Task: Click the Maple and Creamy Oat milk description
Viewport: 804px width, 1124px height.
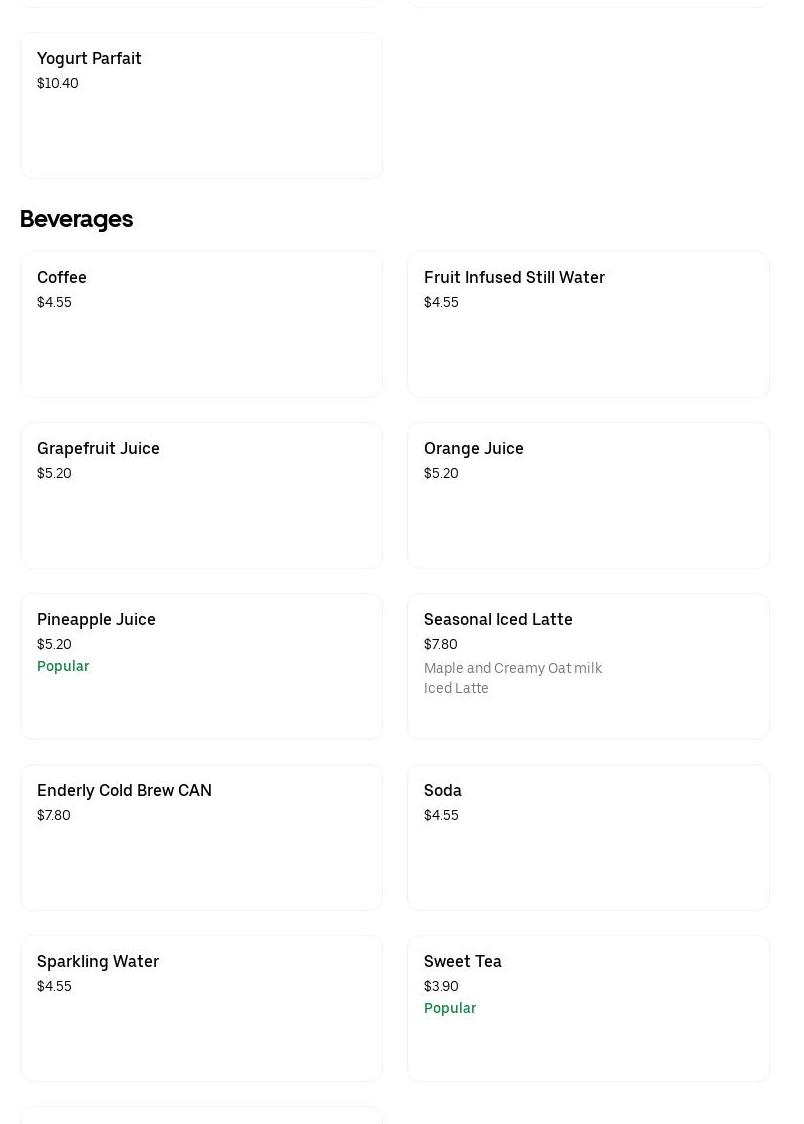Action: [513, 678]
